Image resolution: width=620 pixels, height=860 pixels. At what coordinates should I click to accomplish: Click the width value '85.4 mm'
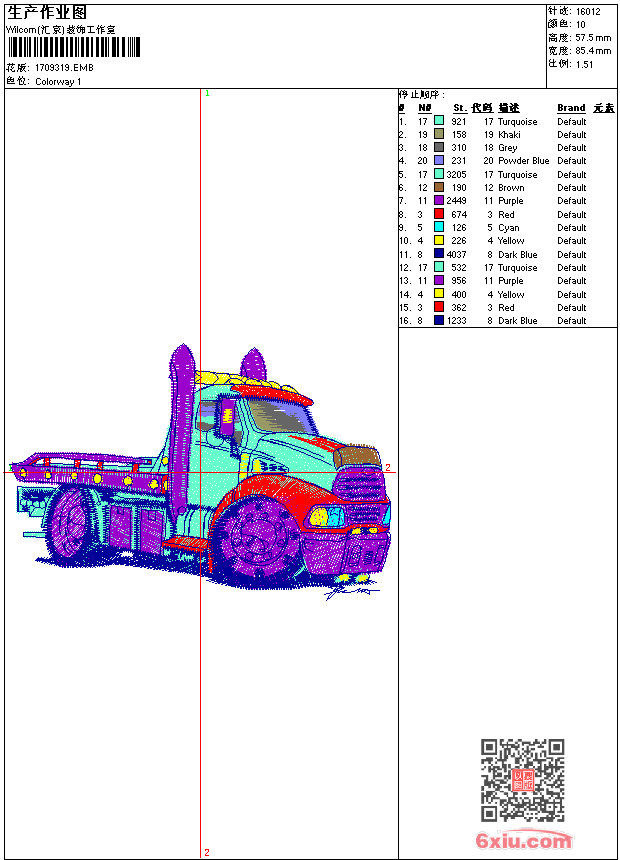pyautogui.click(x=593, y=51)
